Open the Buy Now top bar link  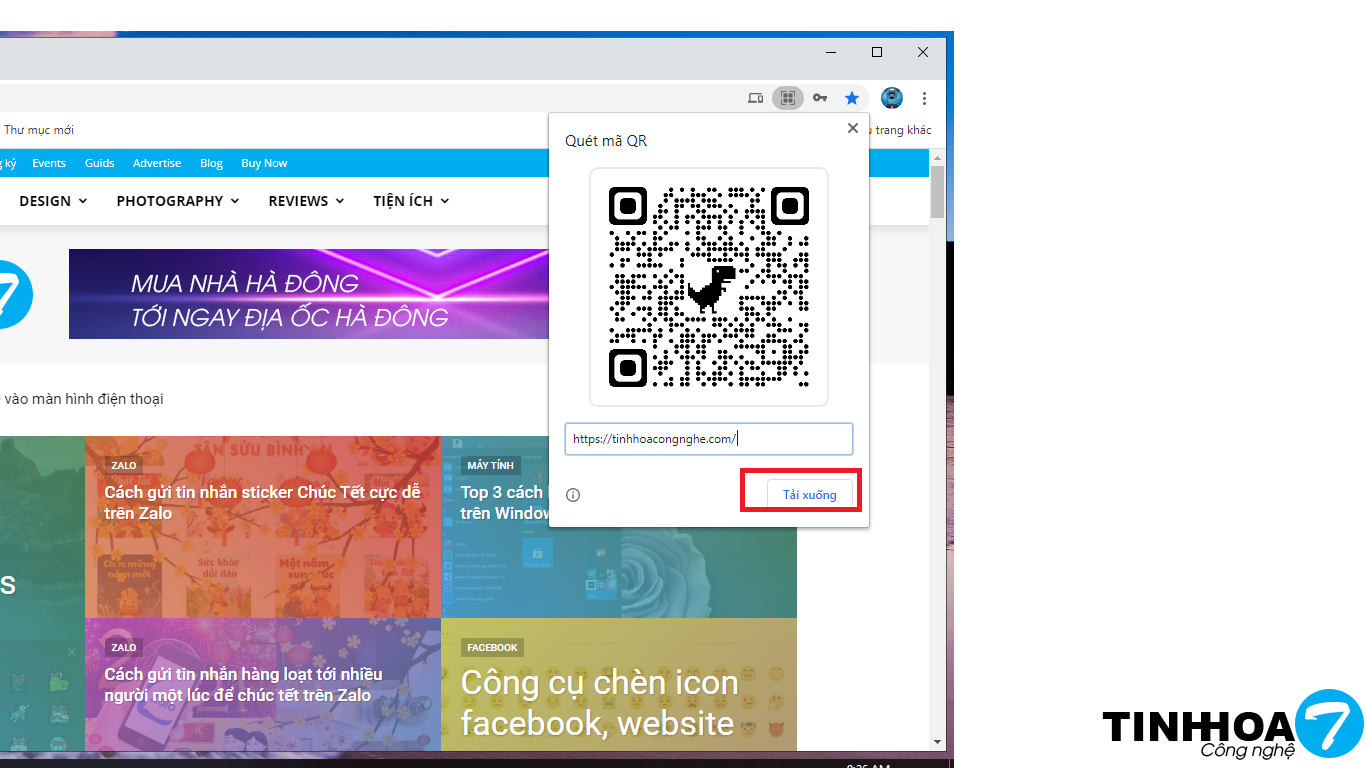pos(264,163)
